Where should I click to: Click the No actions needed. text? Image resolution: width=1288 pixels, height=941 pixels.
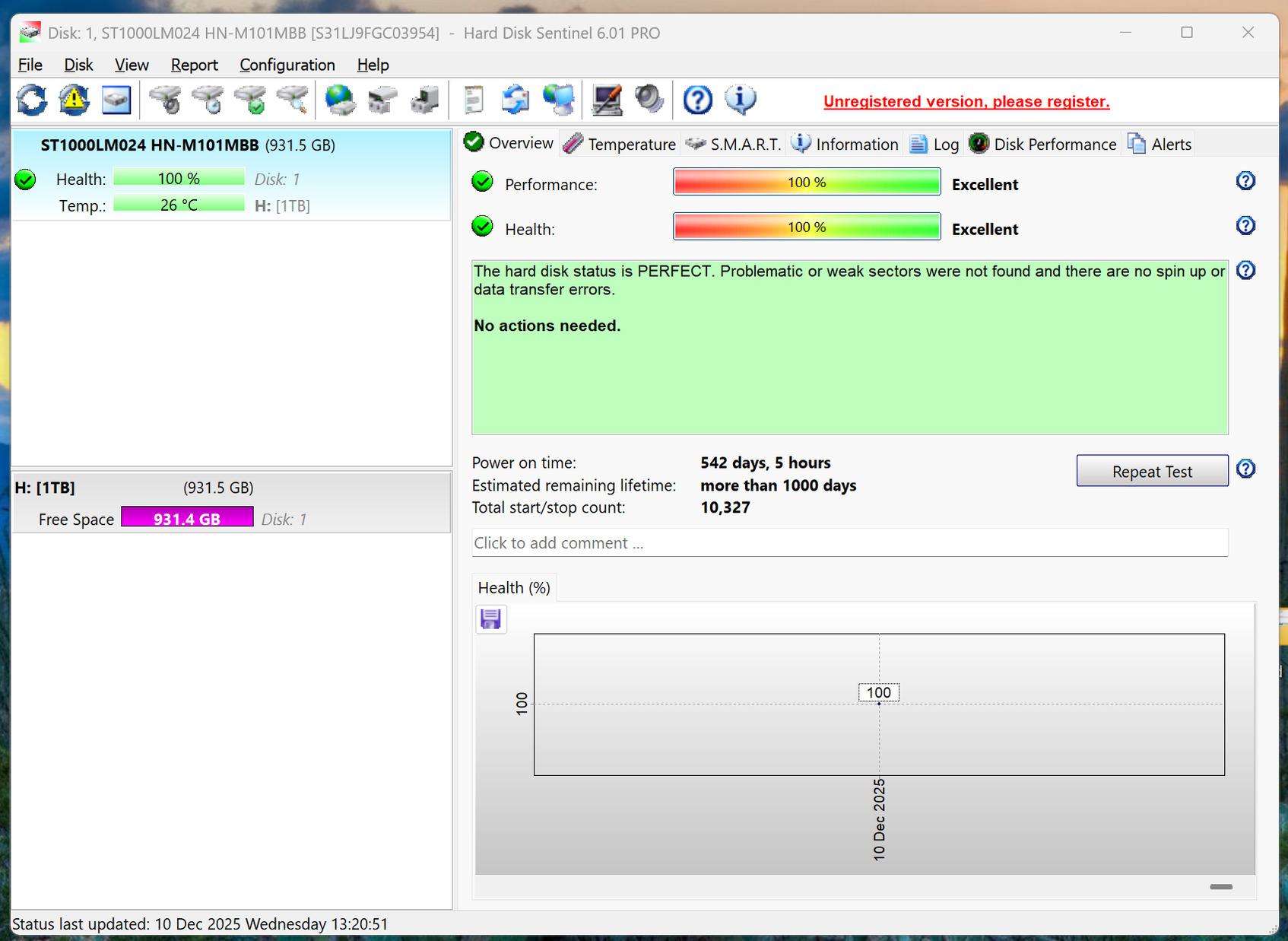tap(547, 326)
